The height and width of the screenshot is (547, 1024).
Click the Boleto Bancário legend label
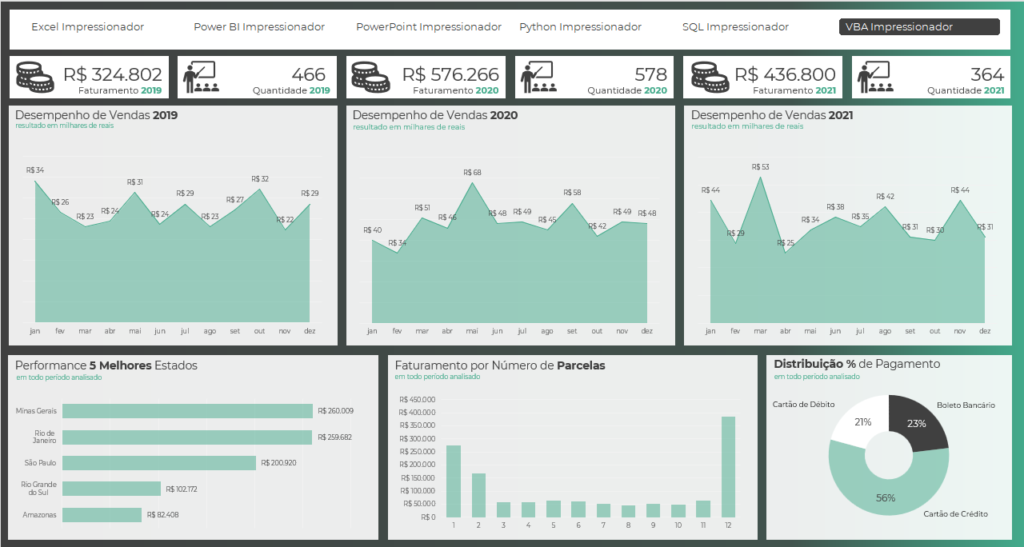coord(966,405)
